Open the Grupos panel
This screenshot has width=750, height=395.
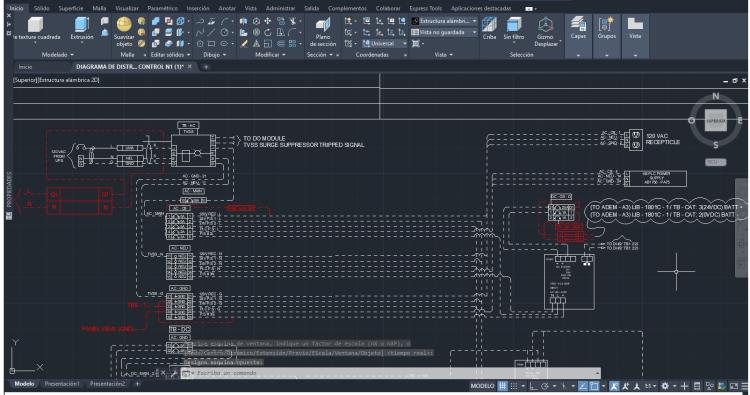pos(607,29)
